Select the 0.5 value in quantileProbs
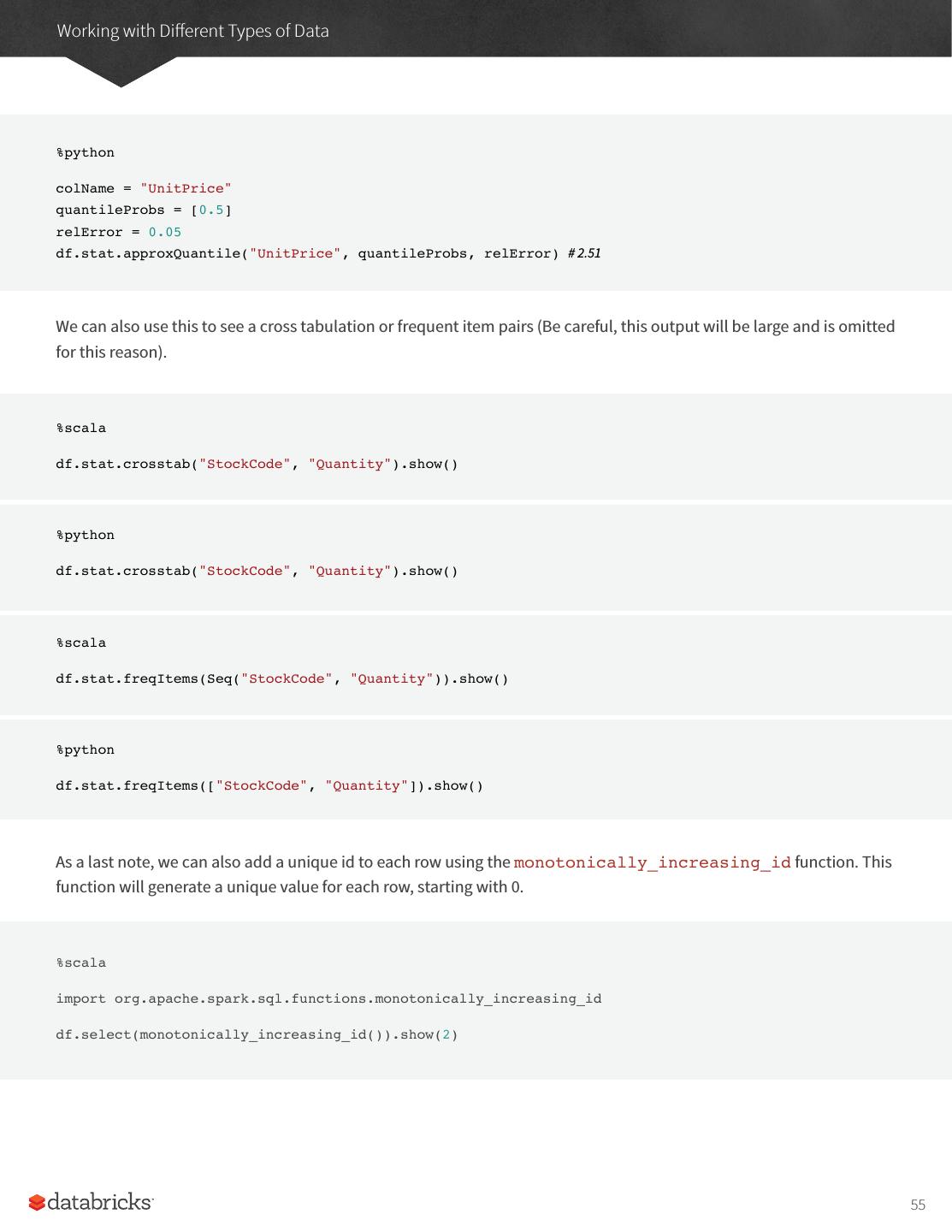952x1232 pixels. point(210,210)
